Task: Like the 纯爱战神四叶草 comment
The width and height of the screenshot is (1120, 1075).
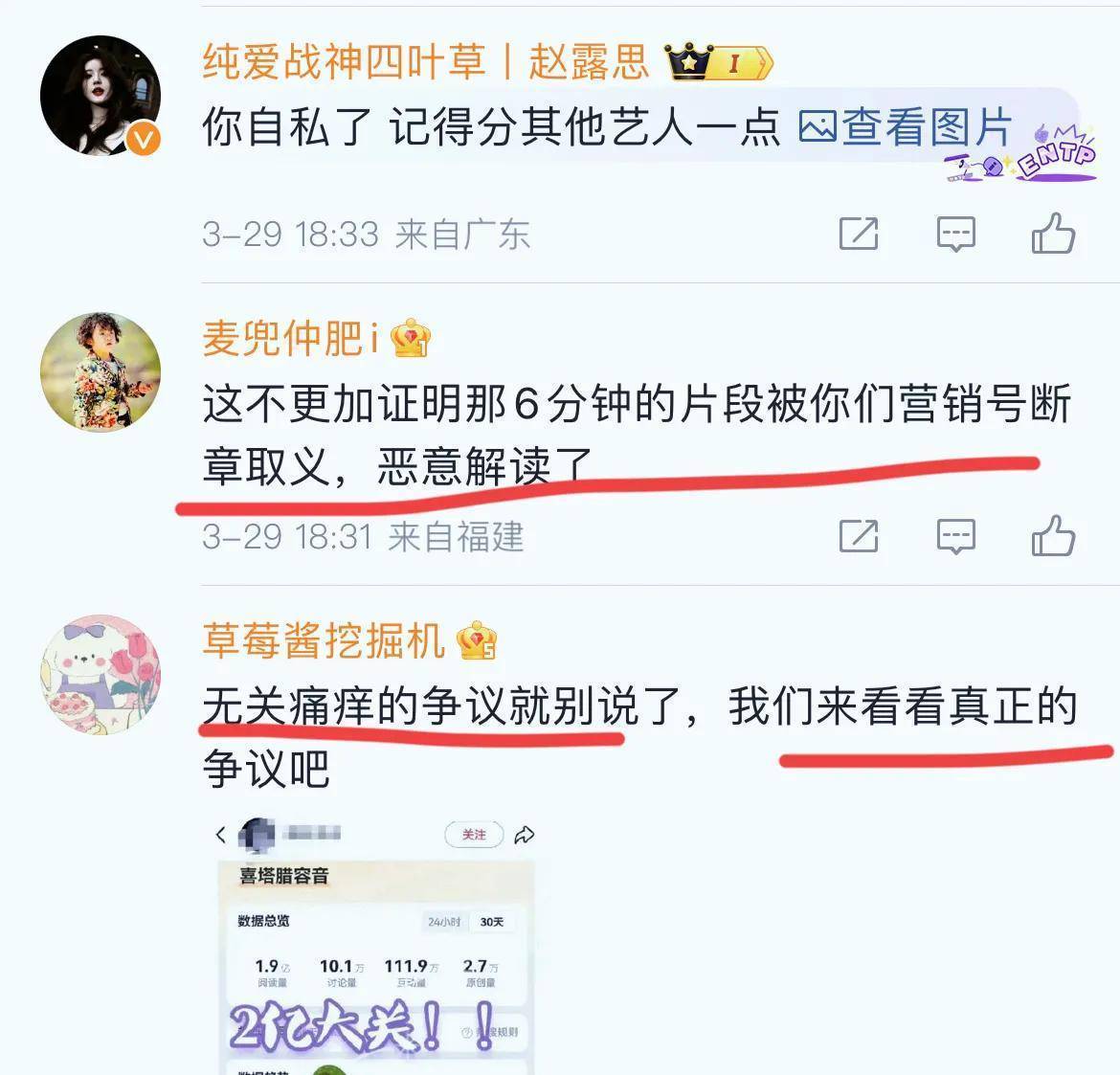Action: pos(1053,234)
